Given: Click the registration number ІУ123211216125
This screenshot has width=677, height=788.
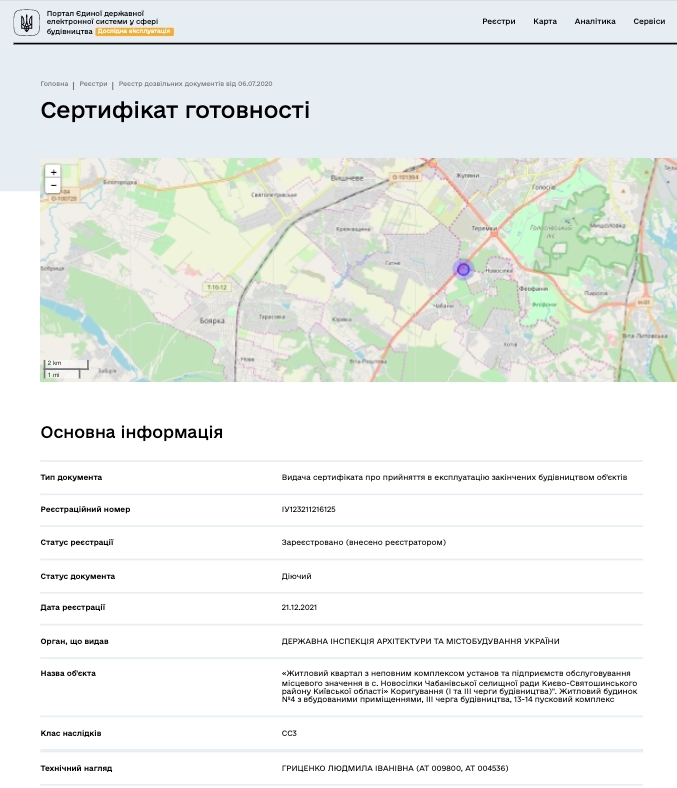Looking at the screenshot, I should point(308,510).
